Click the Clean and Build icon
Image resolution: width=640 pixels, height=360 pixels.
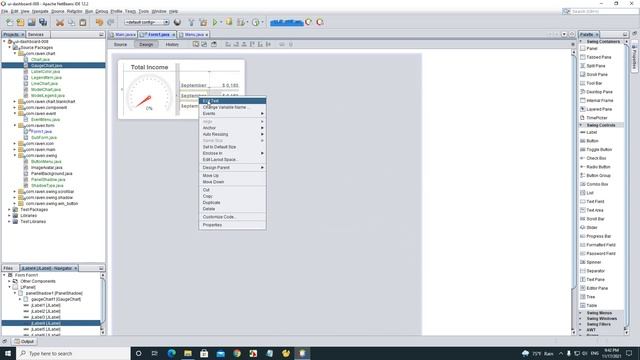point(203,22)
